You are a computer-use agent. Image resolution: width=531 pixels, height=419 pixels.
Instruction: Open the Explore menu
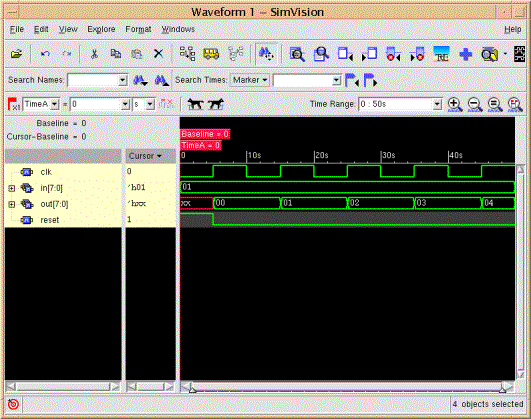(x=101, y=29)
